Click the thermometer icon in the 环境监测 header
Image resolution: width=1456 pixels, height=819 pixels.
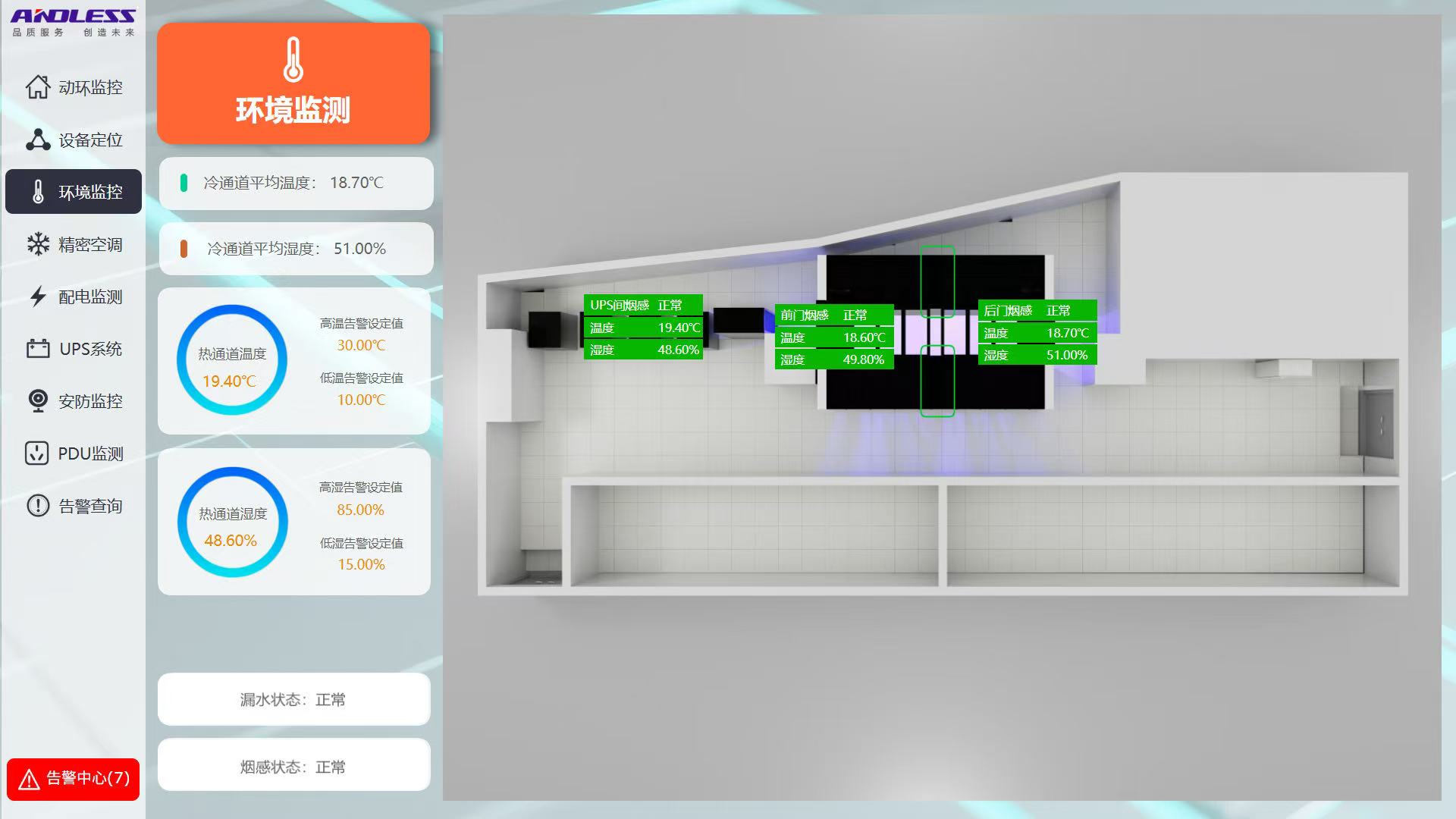pos(293,59)
